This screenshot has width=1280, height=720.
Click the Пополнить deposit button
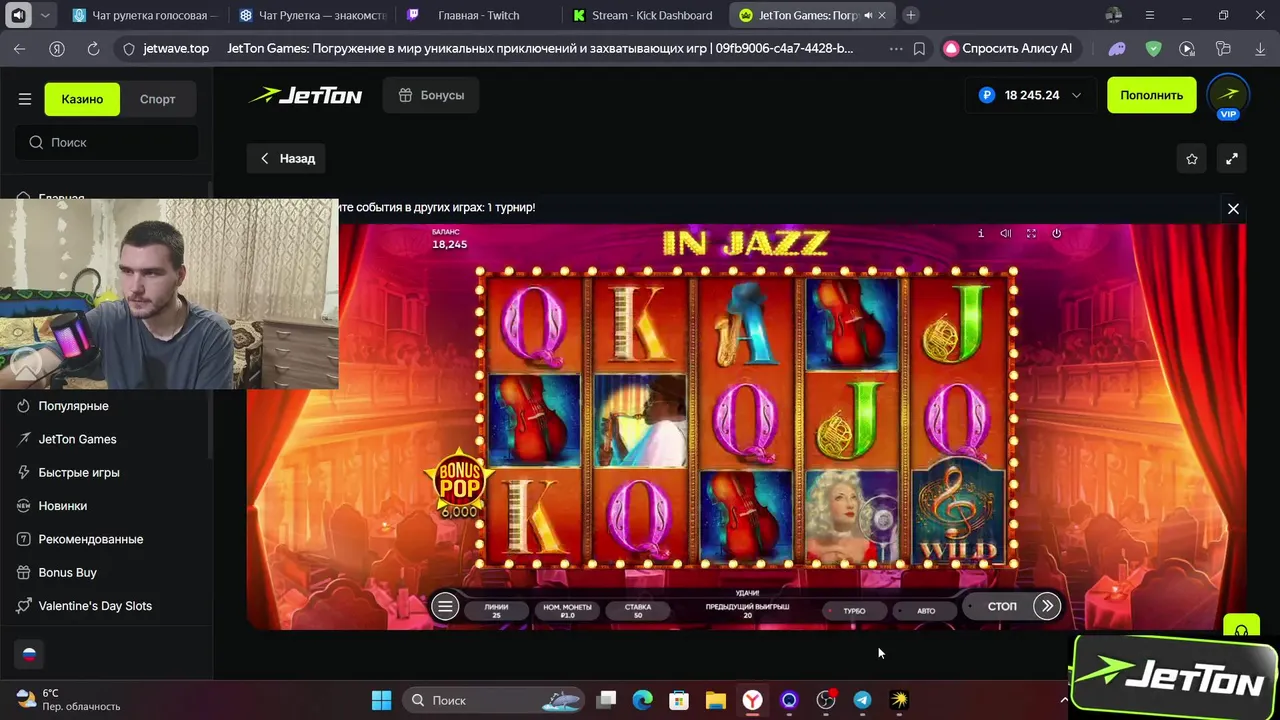tap(1151, 95)
